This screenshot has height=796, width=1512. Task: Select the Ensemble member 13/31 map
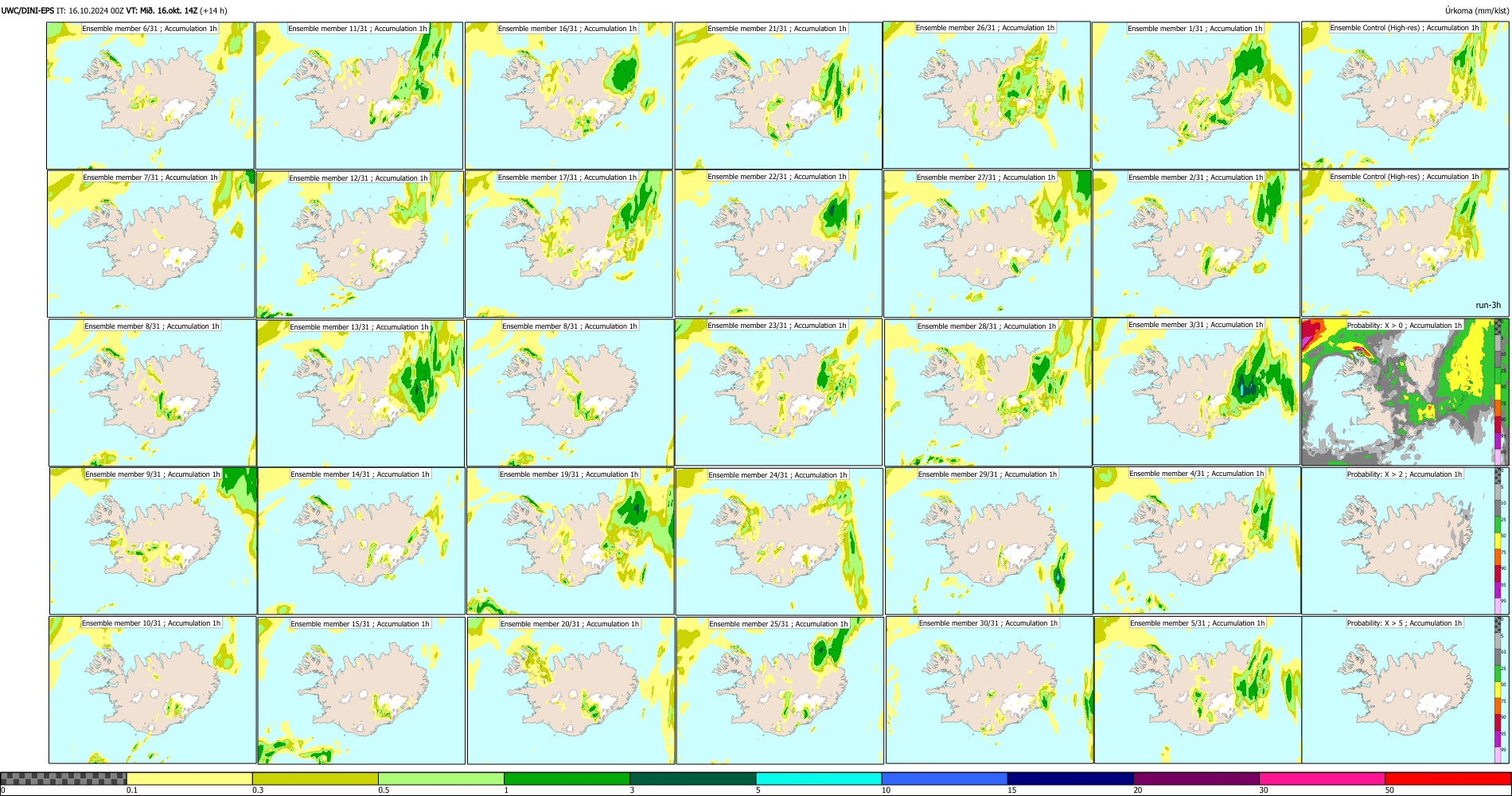click(x=360, y=393)
